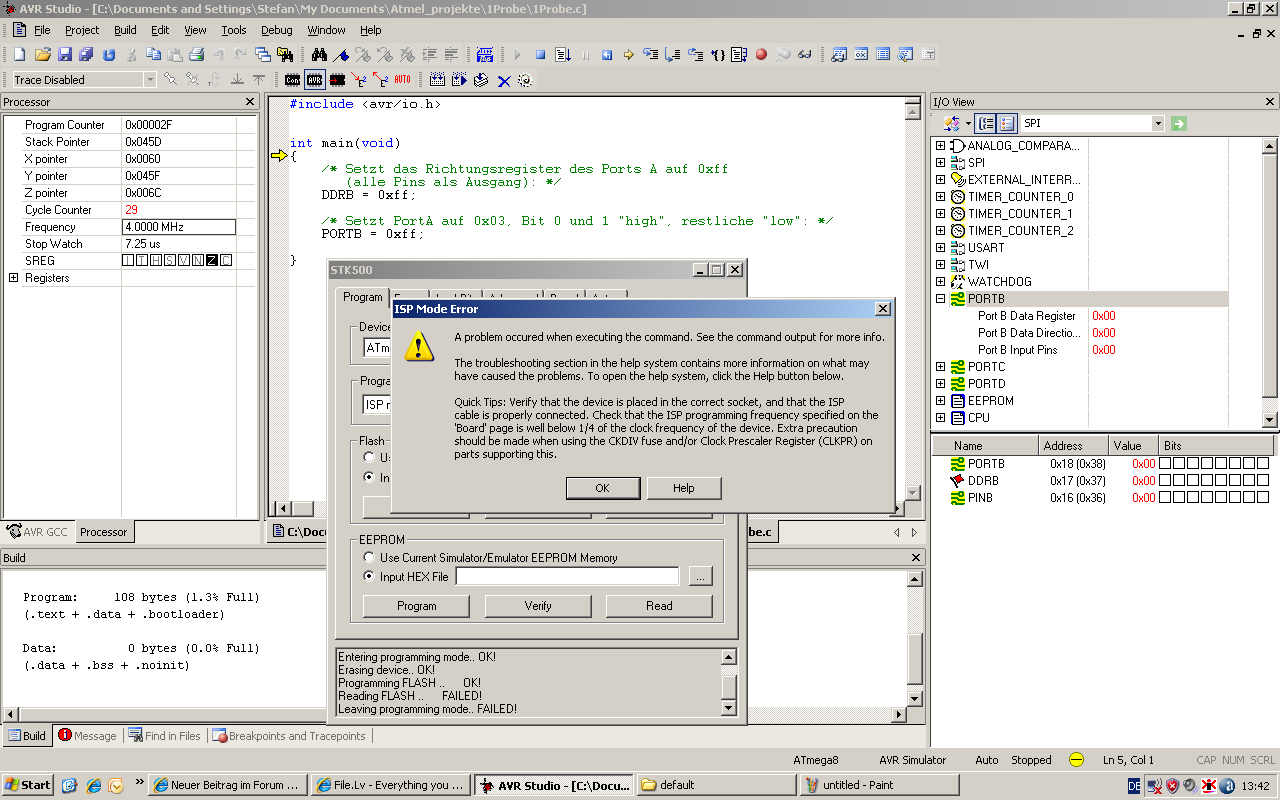This screenshot has height=800, width=1280.
Task: Click the Find binoculars icon
Action: (x=319, y=55)
